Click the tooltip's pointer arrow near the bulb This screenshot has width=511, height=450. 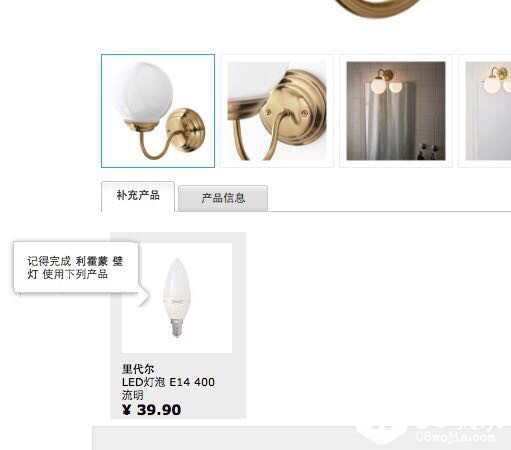pos(145,298)
